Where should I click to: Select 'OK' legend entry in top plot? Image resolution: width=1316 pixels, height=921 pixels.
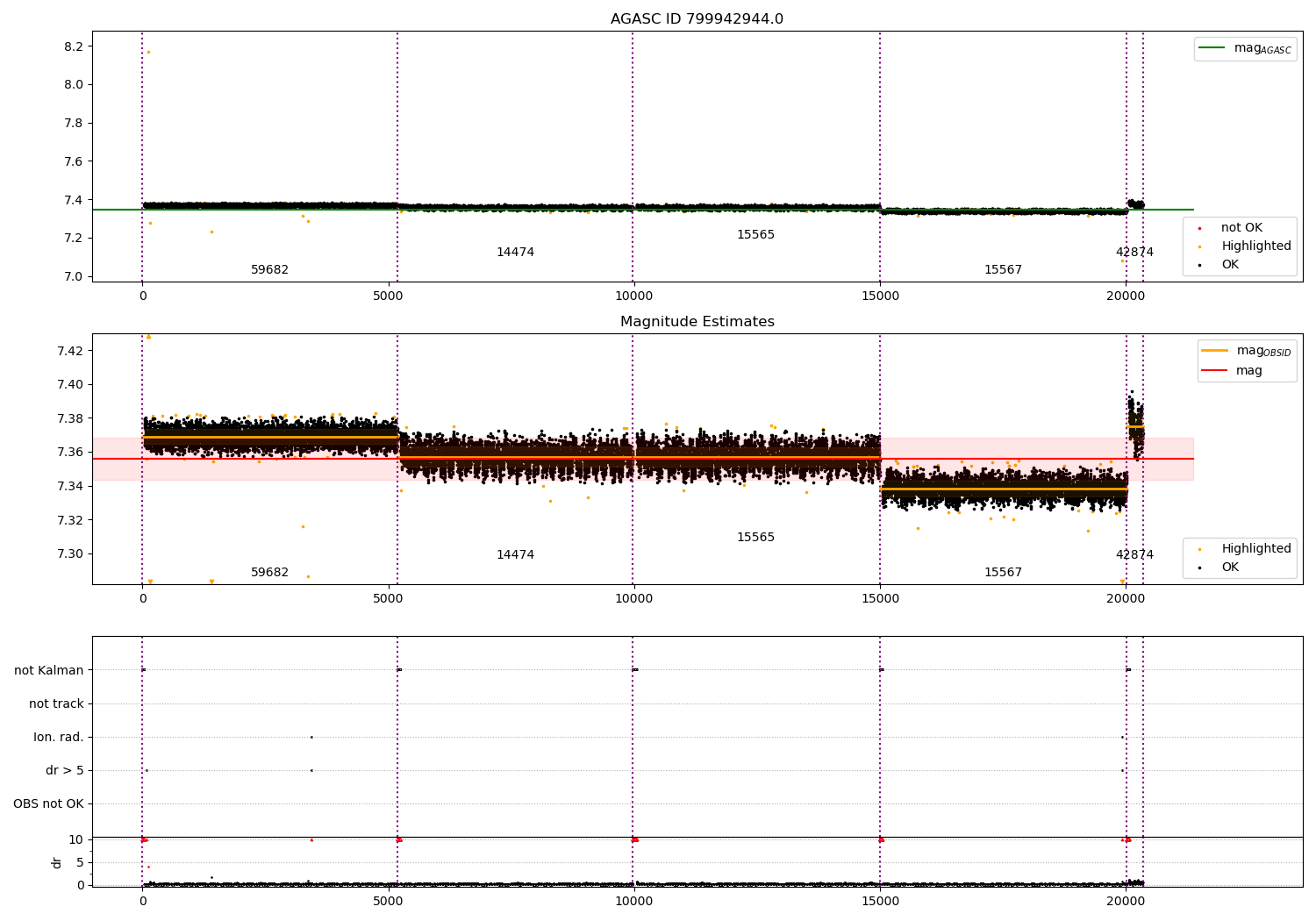point(1230,265)
